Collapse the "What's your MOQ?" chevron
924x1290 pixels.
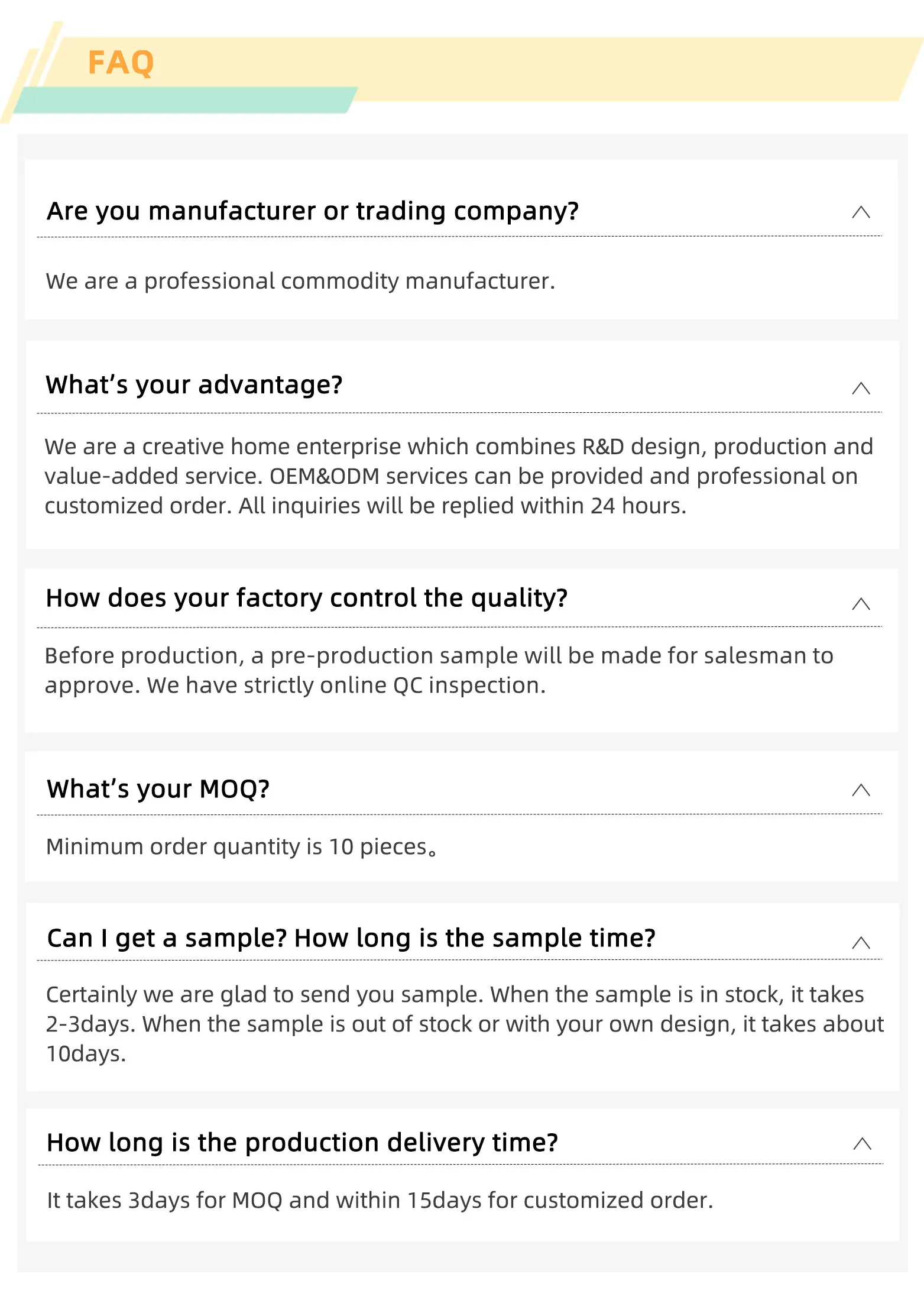coord(861,790)
